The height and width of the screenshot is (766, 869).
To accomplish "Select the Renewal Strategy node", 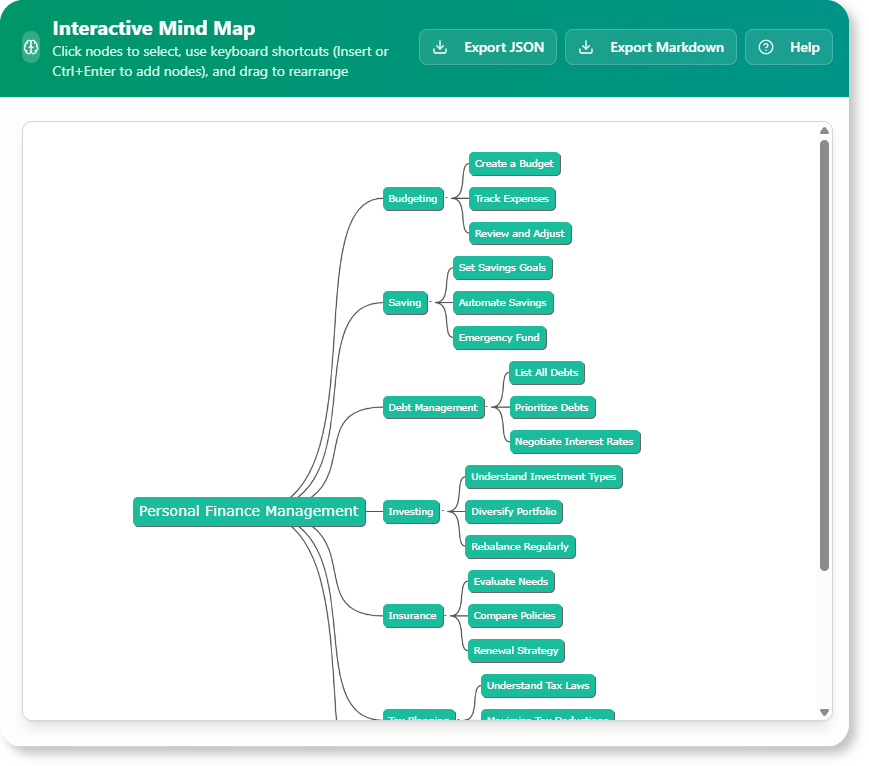I will [515, 650].
